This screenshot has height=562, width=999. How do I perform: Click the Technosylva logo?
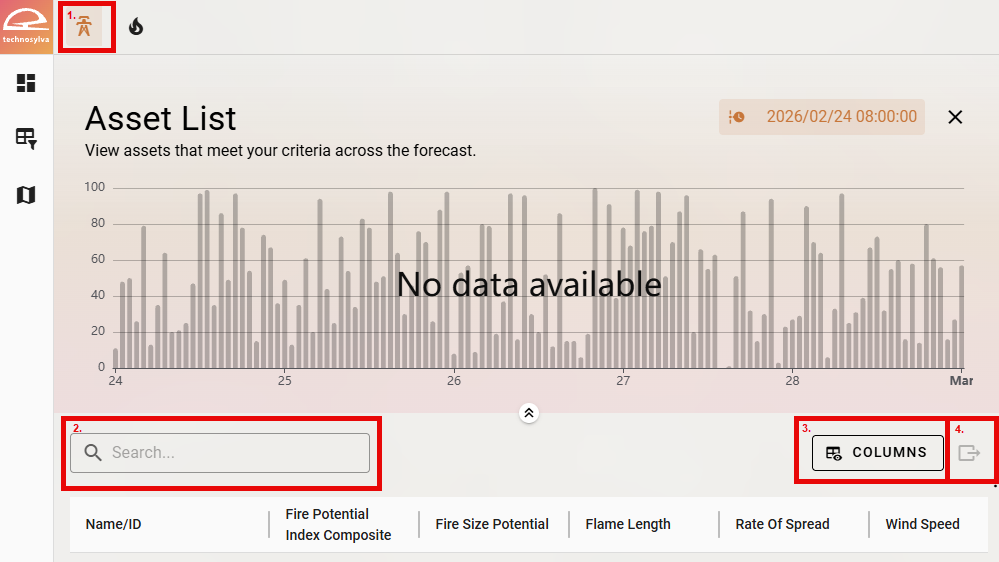coord(26,27)
